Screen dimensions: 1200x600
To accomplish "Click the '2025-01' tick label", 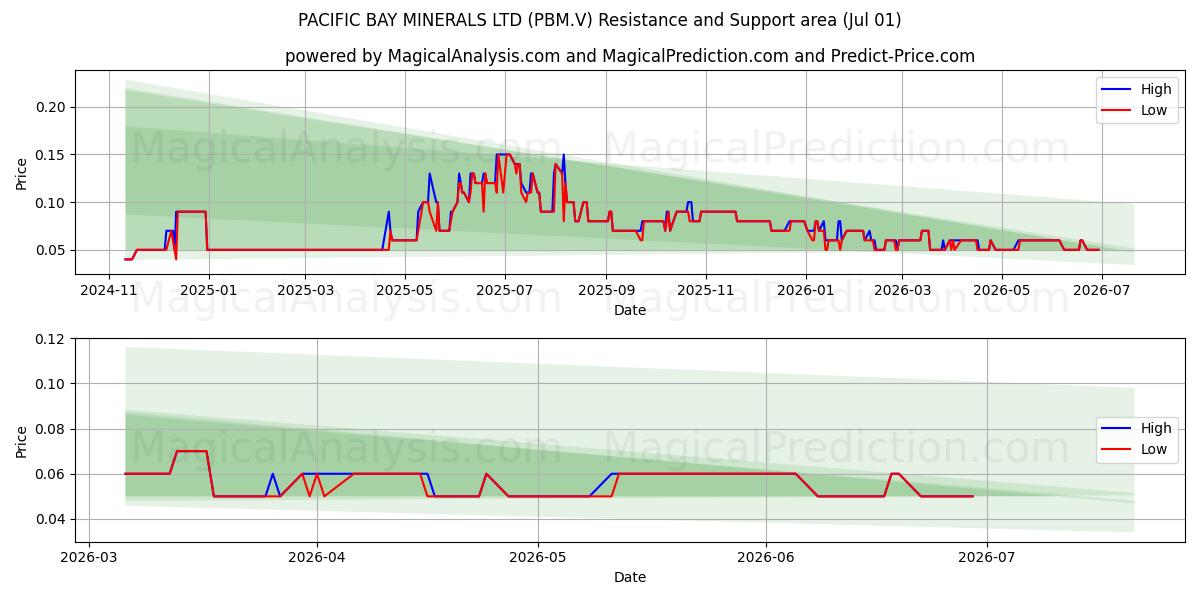I will coord(209,289).
